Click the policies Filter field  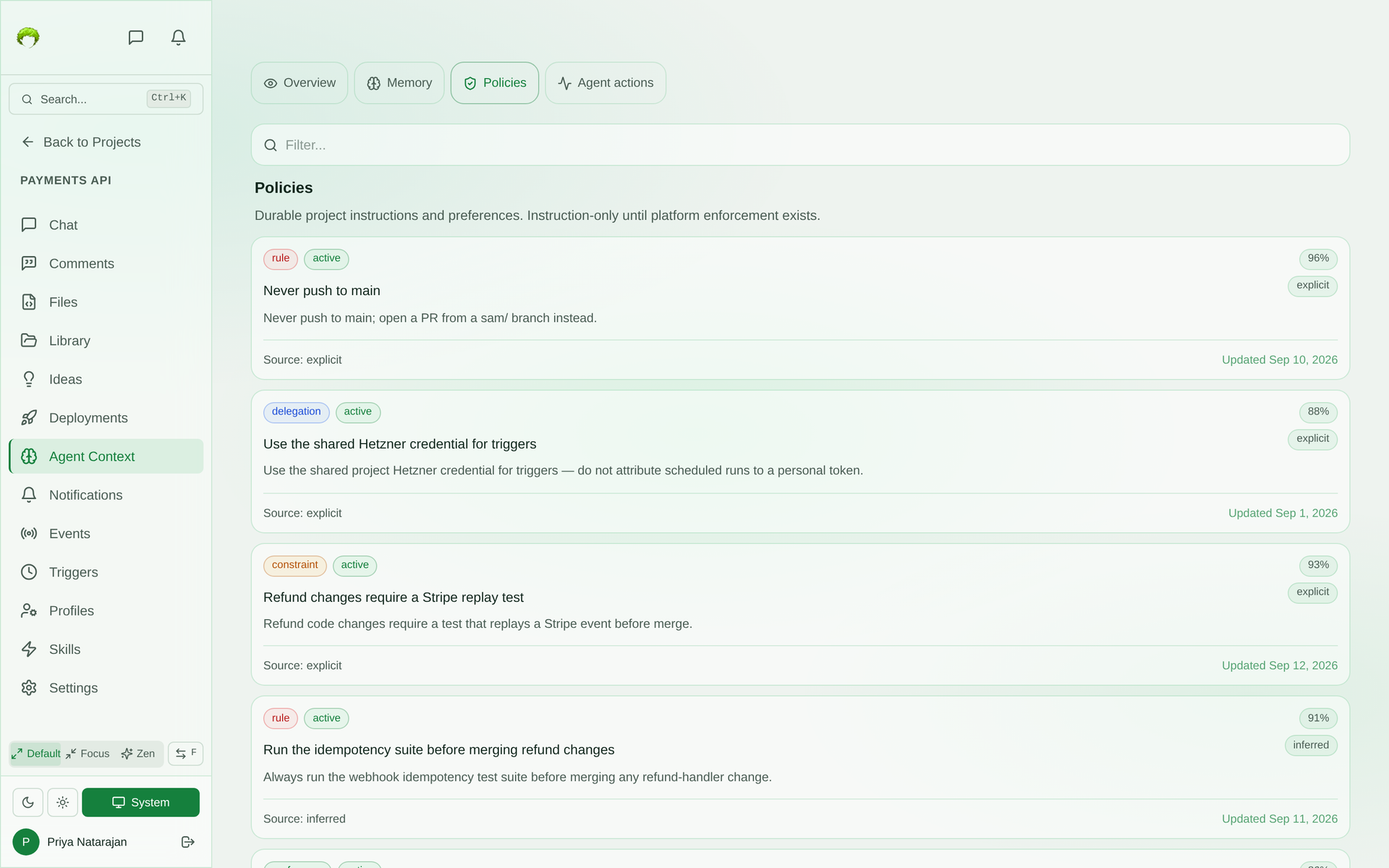click(x=800, y=145)
